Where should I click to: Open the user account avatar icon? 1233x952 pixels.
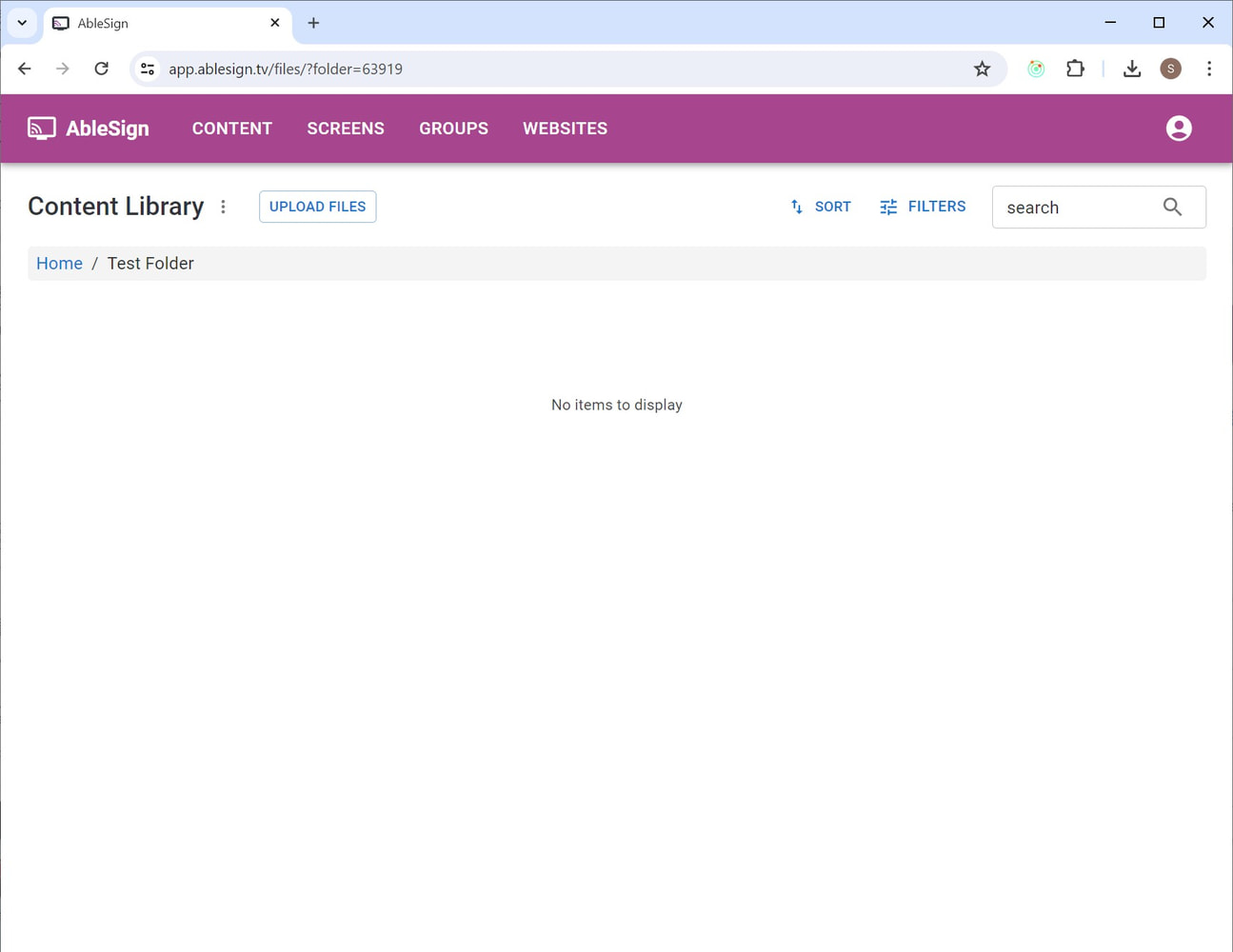[x=1179, y=128]
